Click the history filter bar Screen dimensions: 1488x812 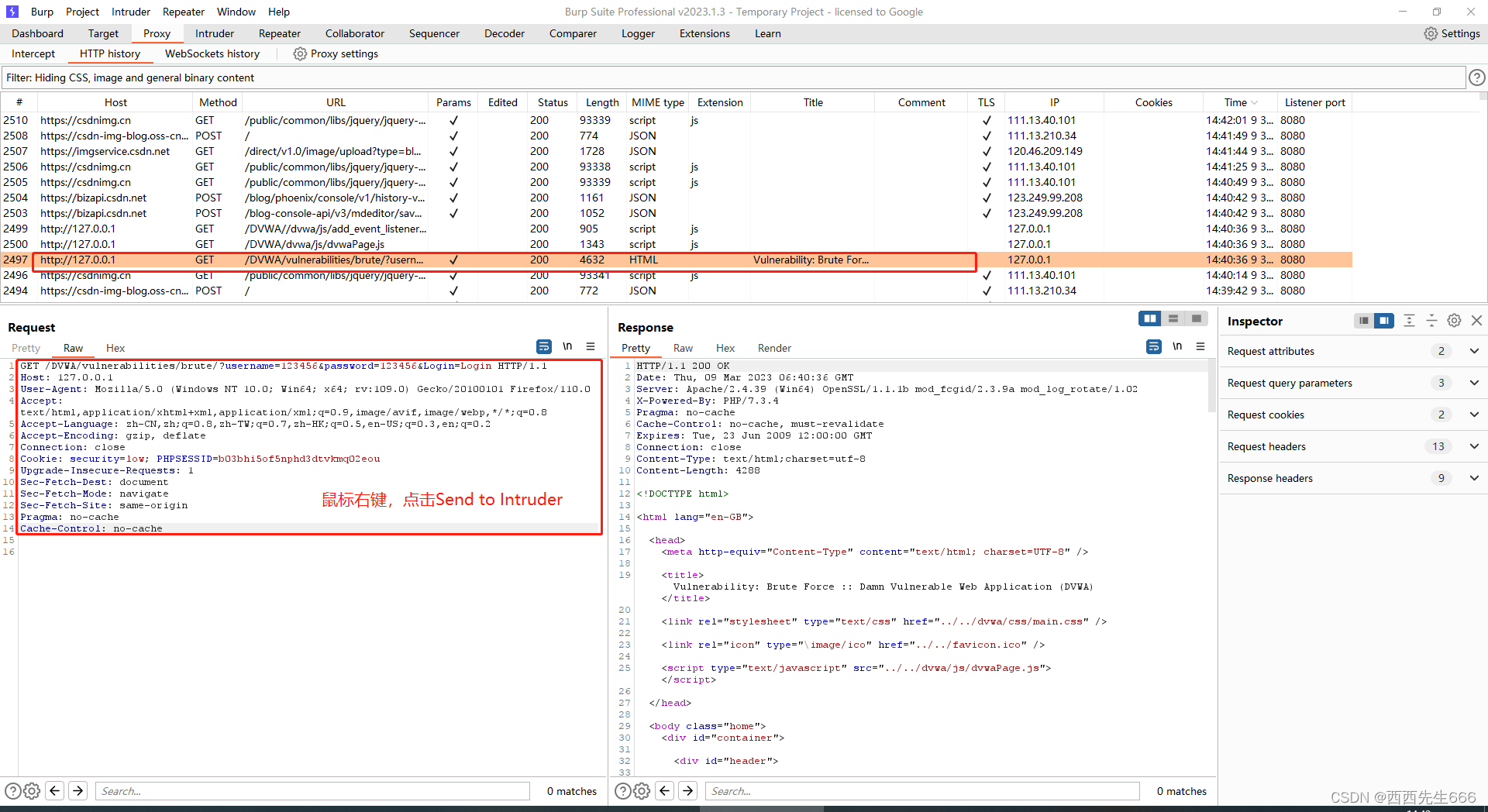point(733,77)
